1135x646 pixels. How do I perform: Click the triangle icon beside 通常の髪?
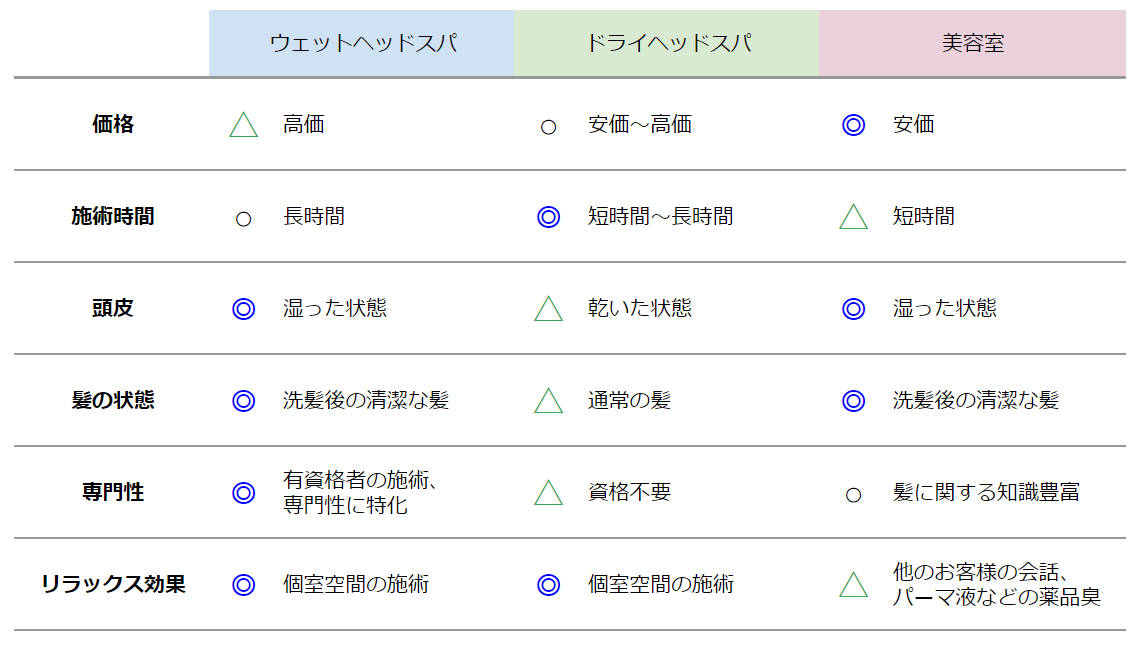coord(548,402)
